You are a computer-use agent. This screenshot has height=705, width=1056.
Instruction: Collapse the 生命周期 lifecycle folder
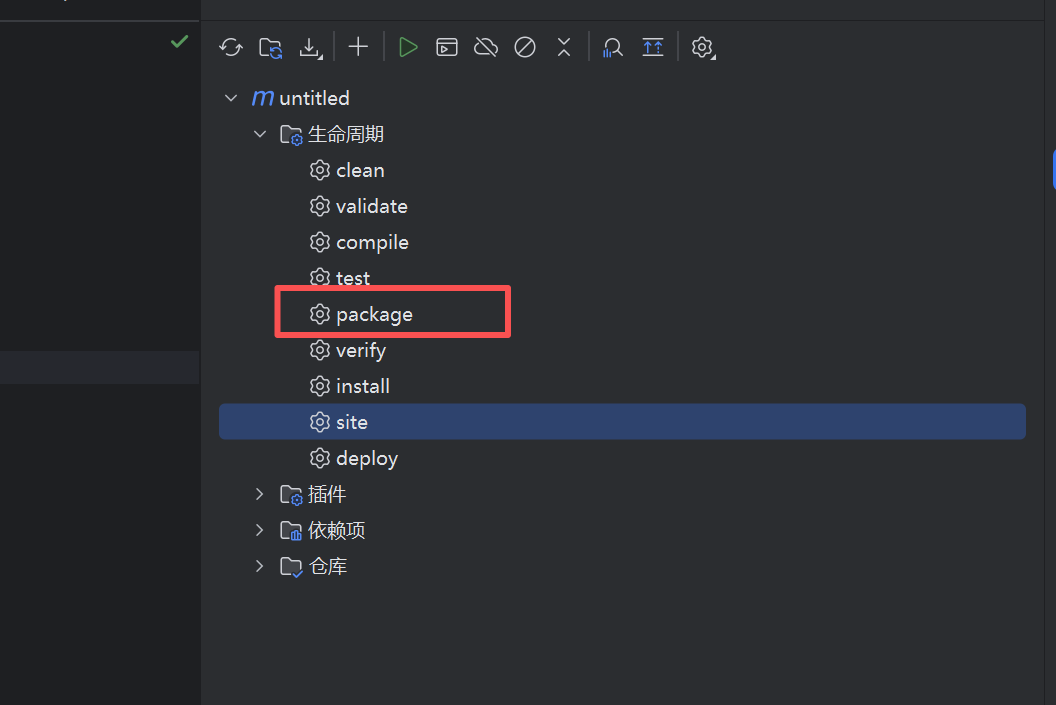point(260,134)
